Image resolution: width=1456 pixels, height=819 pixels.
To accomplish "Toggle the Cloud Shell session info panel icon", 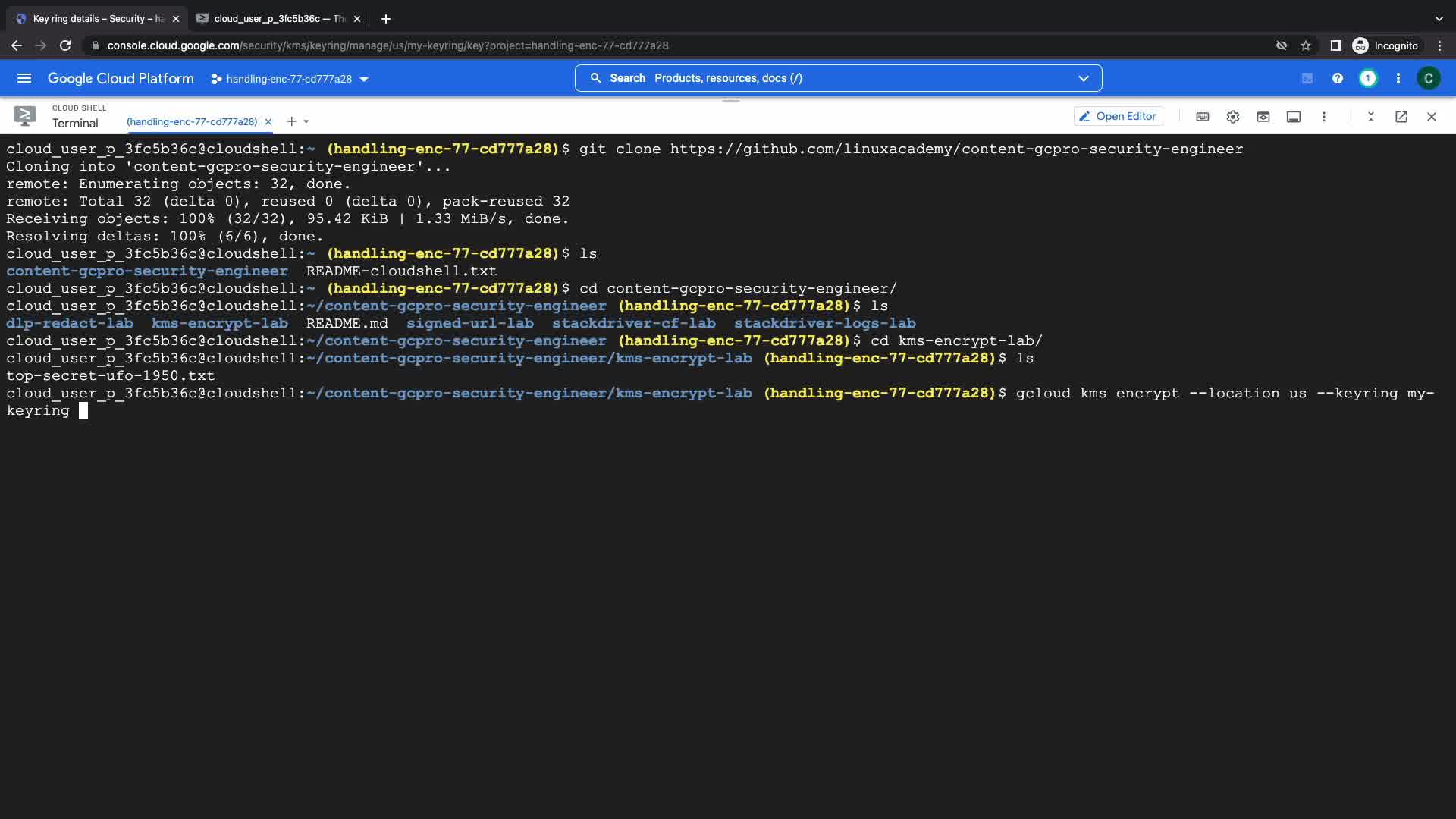I will [1294, 117].
